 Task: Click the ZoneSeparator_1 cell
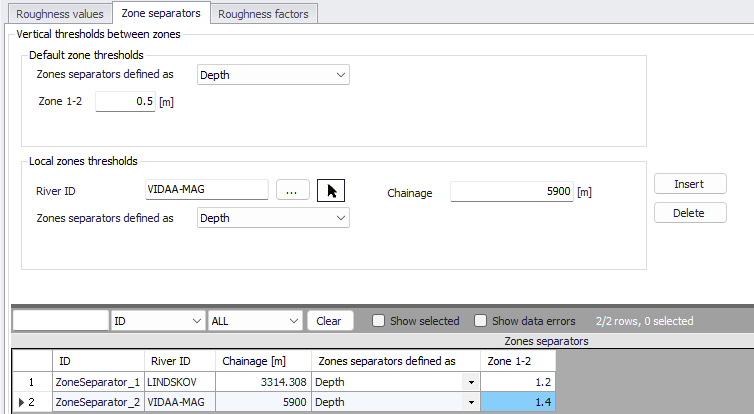[98, 382]
